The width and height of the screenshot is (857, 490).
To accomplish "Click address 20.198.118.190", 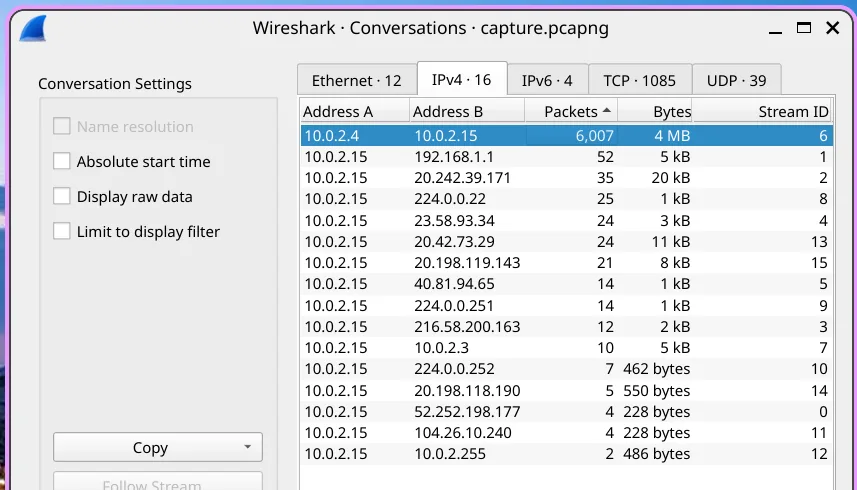I will pyautogui.click(x=467, y=391).
